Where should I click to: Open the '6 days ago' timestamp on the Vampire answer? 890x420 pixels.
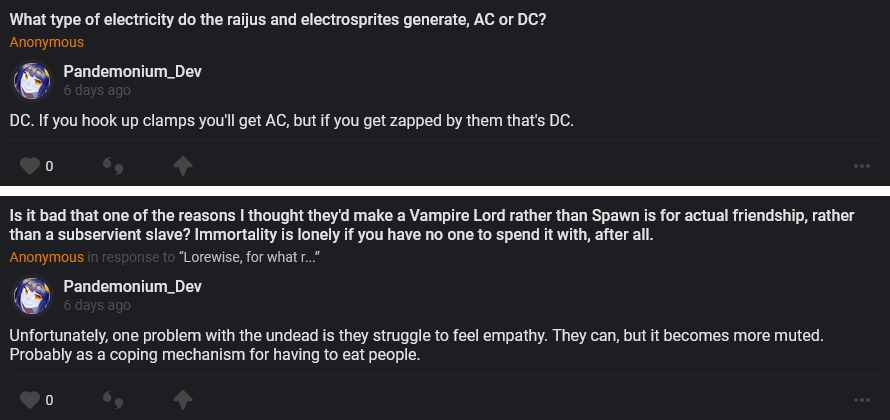pyautogui.click(x=96, y=306)
